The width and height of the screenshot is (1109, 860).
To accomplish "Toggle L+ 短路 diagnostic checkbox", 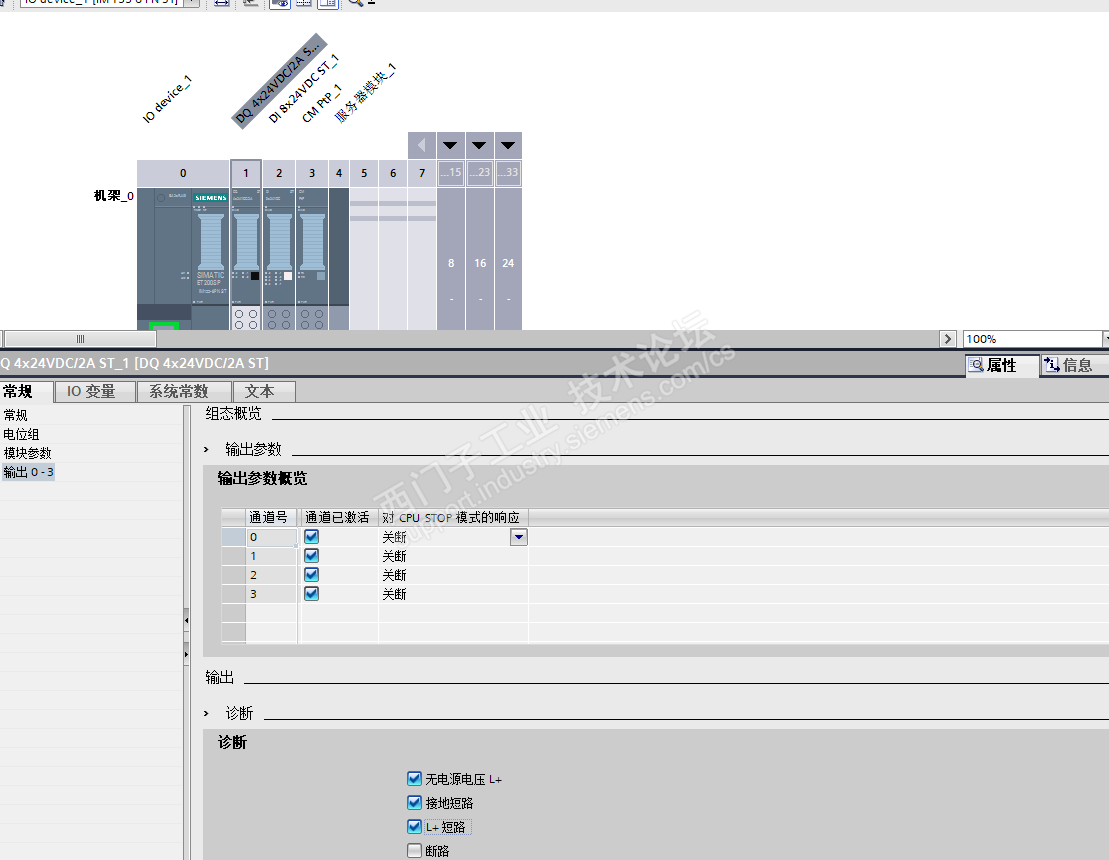I will 414,827.
